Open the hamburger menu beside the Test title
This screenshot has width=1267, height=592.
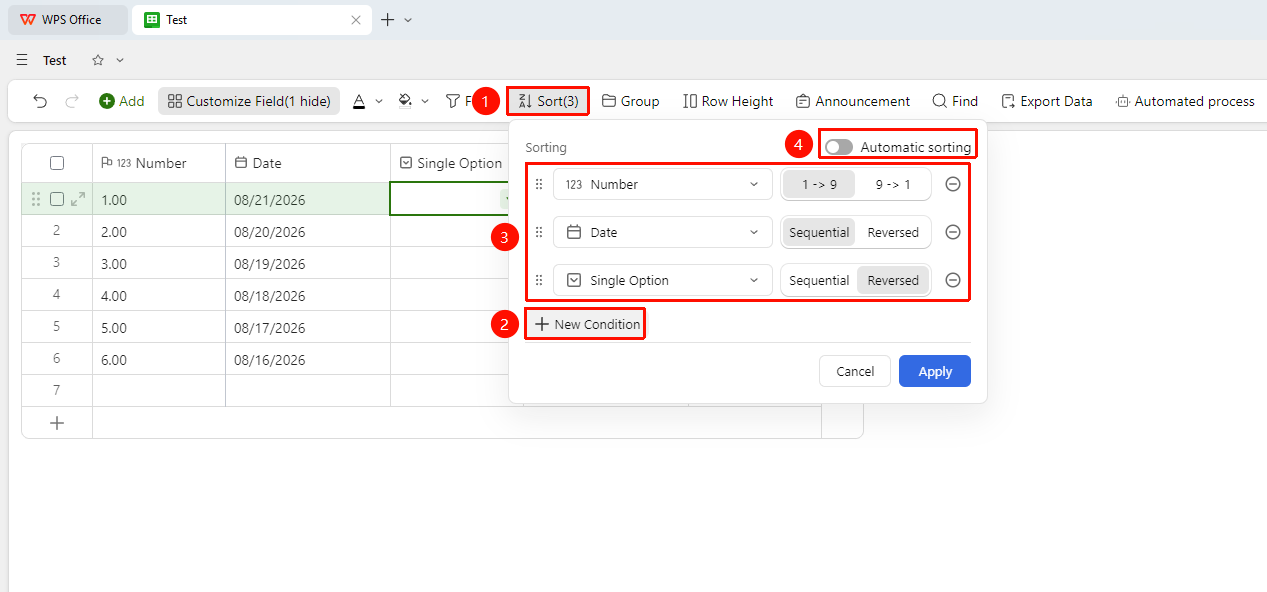tap(22, 60)
